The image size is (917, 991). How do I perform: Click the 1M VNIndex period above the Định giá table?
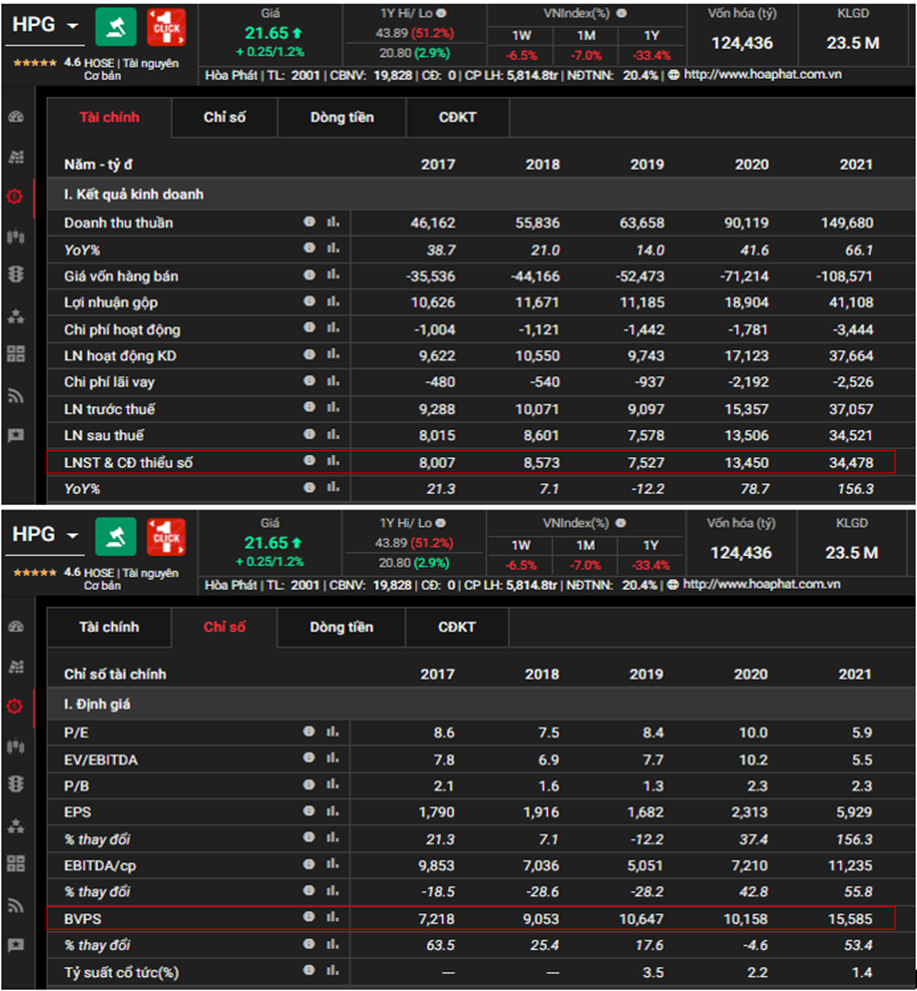(586, 546)
